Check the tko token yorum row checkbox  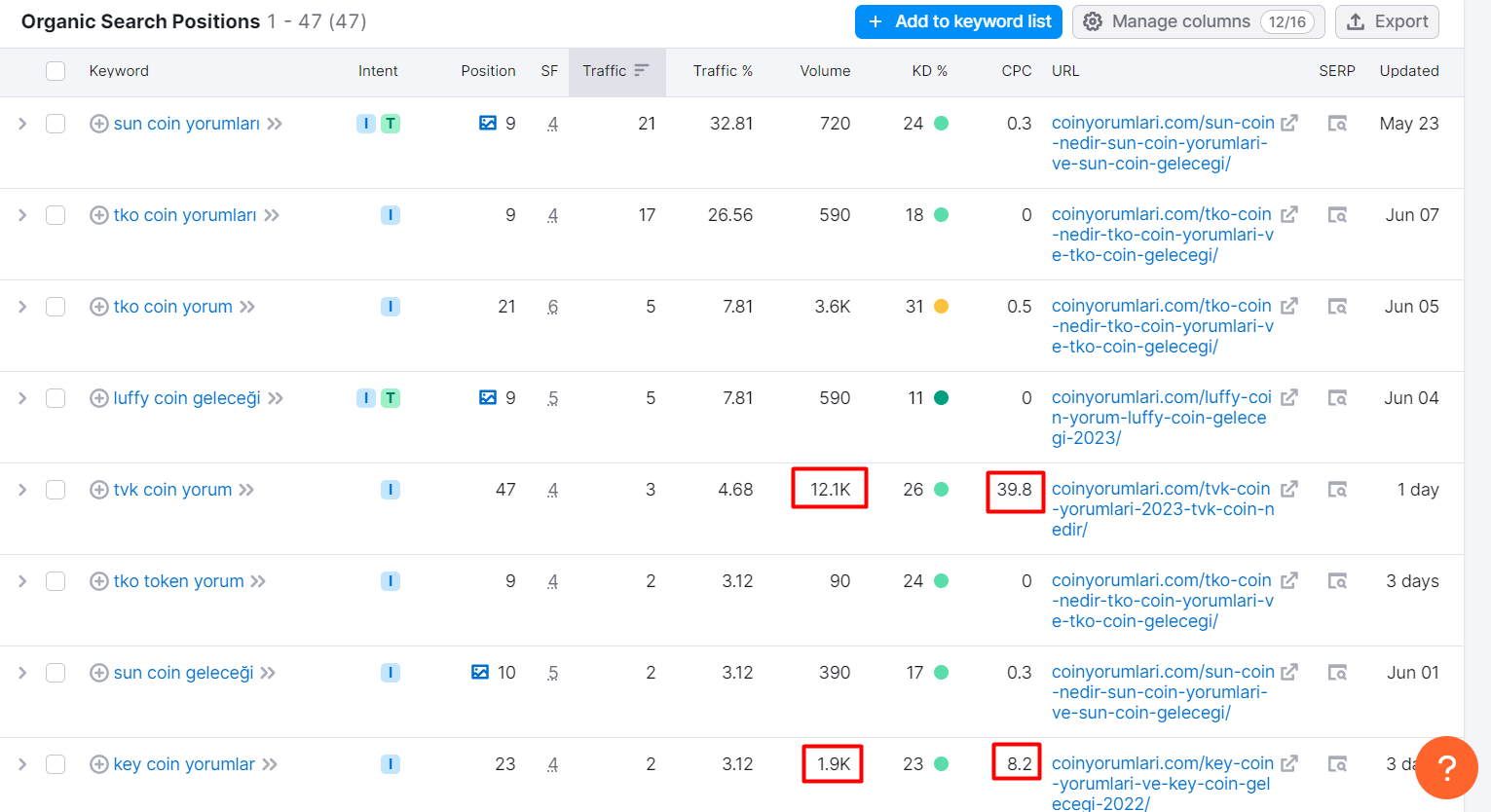pos(56,581)
